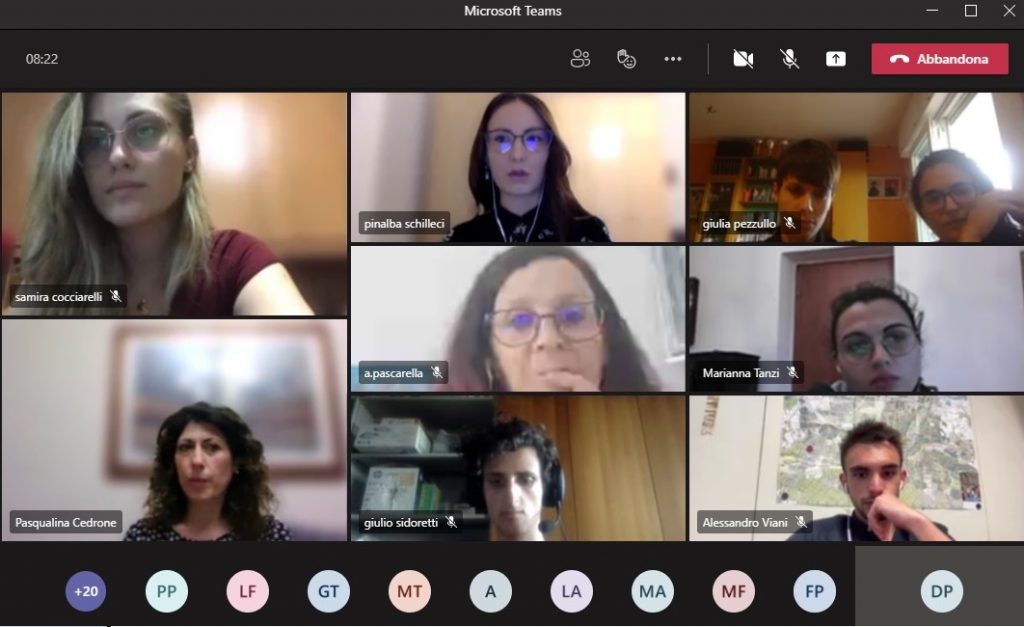Click Alessandro Viani's muted mic icon

pos(801,522)
